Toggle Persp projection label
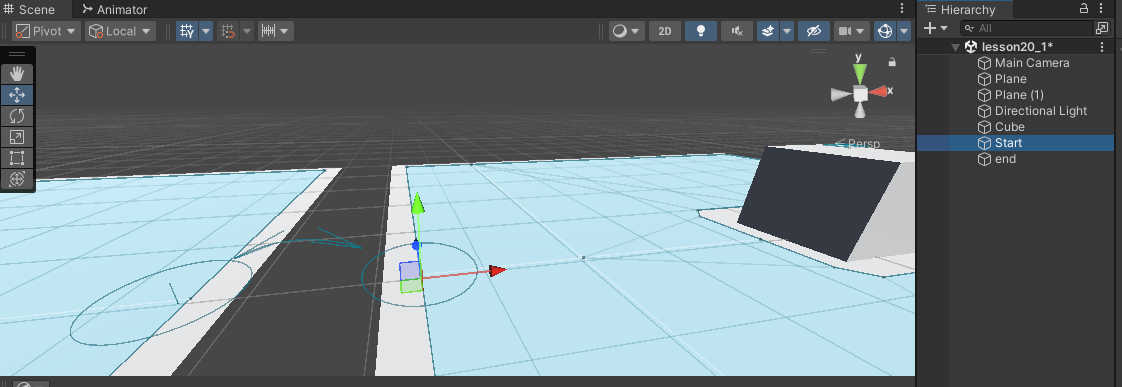Image resolution: width=1122 pixels, height=387 pixels. [x=857, y=144]
